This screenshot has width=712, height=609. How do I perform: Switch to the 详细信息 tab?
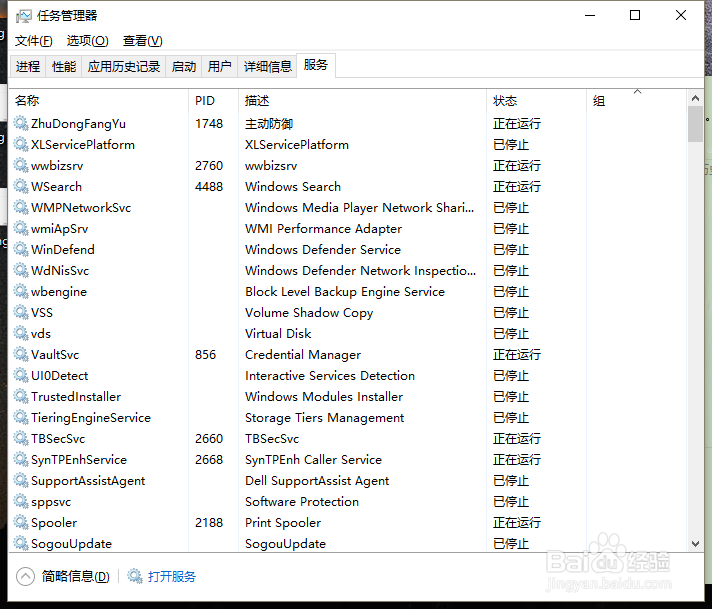(267, 67)
